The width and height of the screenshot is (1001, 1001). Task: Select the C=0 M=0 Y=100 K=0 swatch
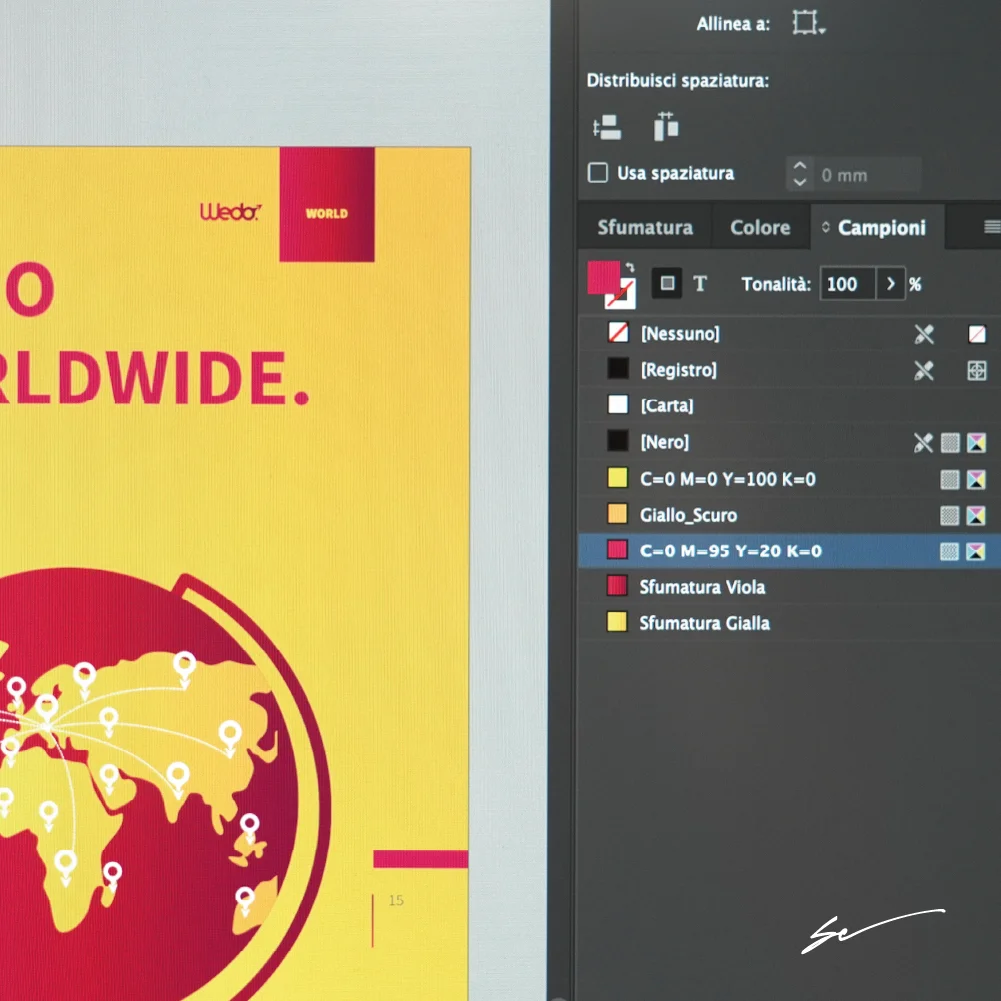point(789,479)
